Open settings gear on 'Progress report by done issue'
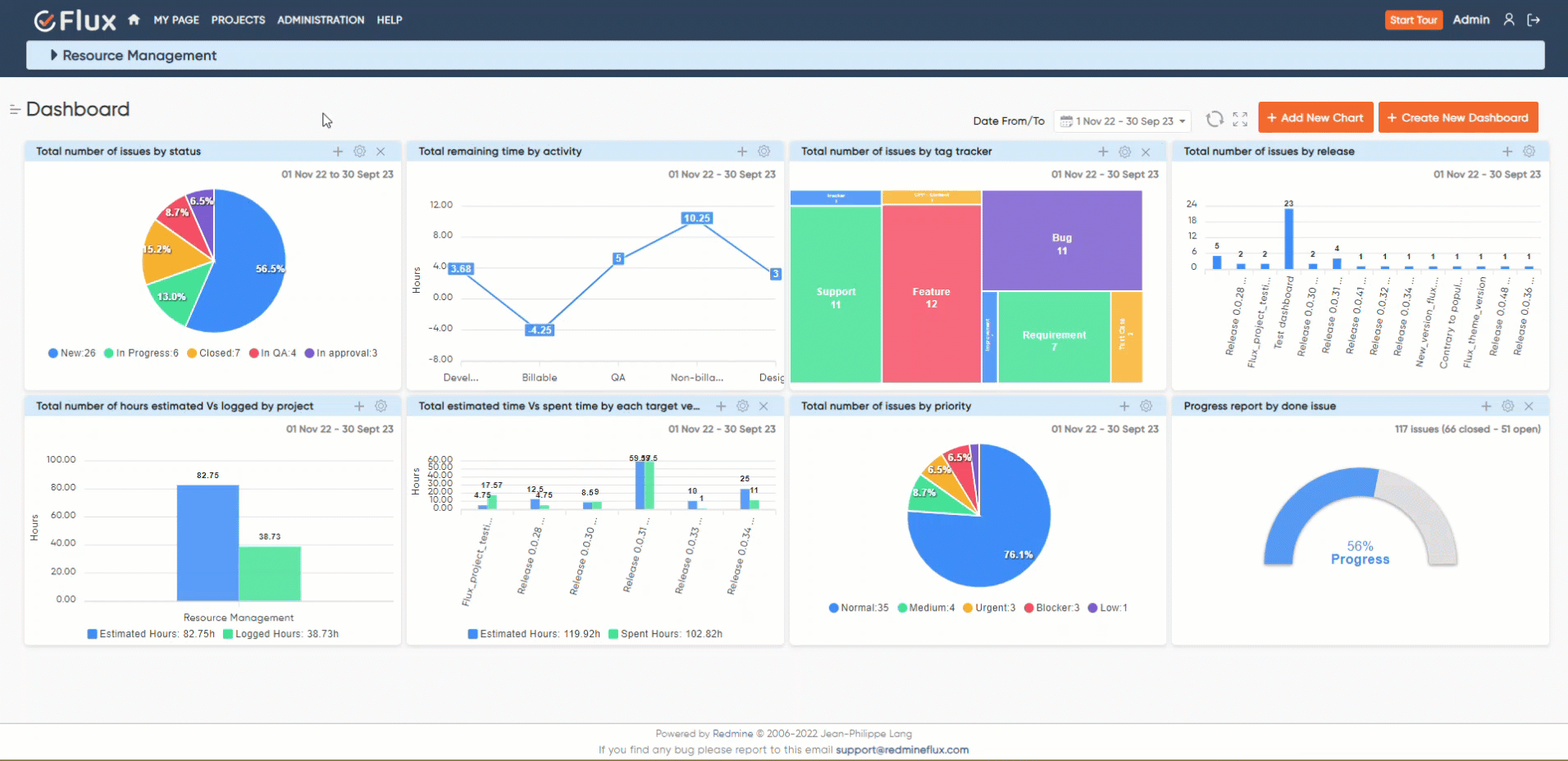The height and width of the screenshot is (761, 1568). [x=1507, y=405]
